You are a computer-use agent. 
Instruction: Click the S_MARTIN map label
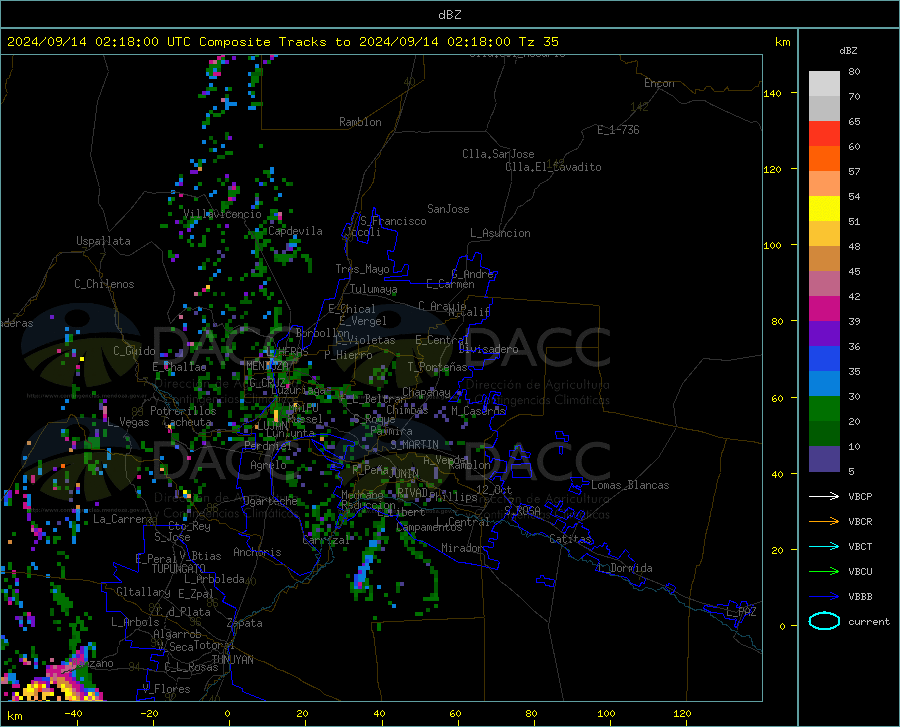(x=414, y=445)
